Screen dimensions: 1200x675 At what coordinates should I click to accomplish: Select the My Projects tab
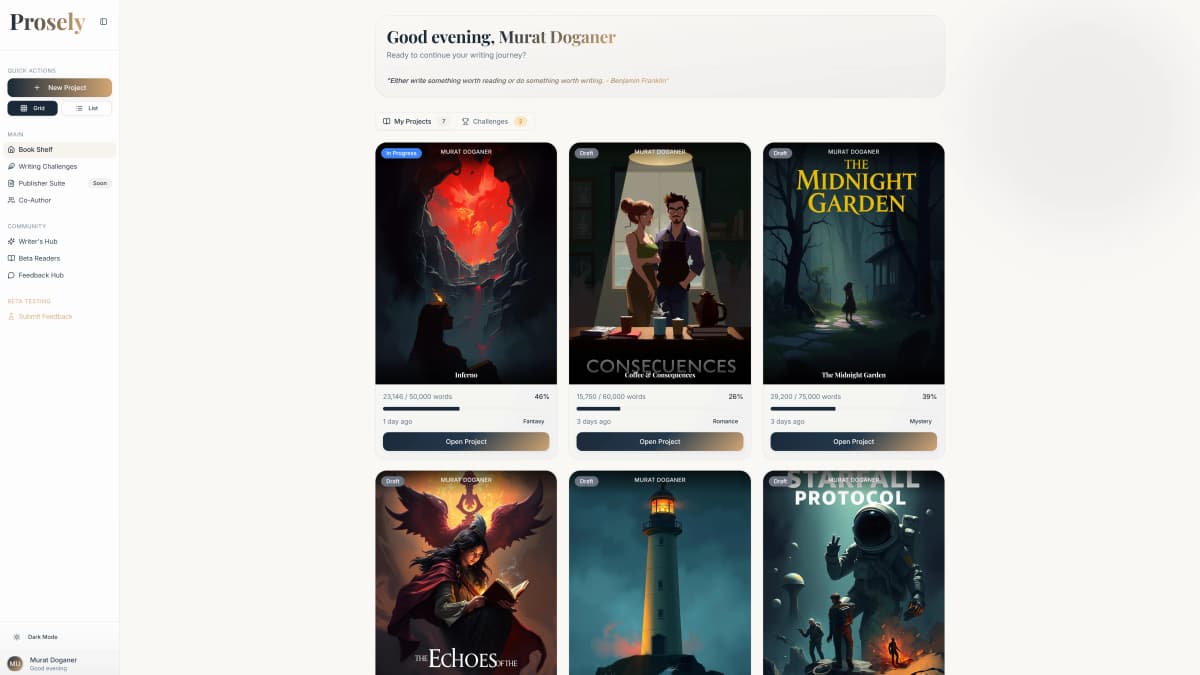(x=414, y=120)
